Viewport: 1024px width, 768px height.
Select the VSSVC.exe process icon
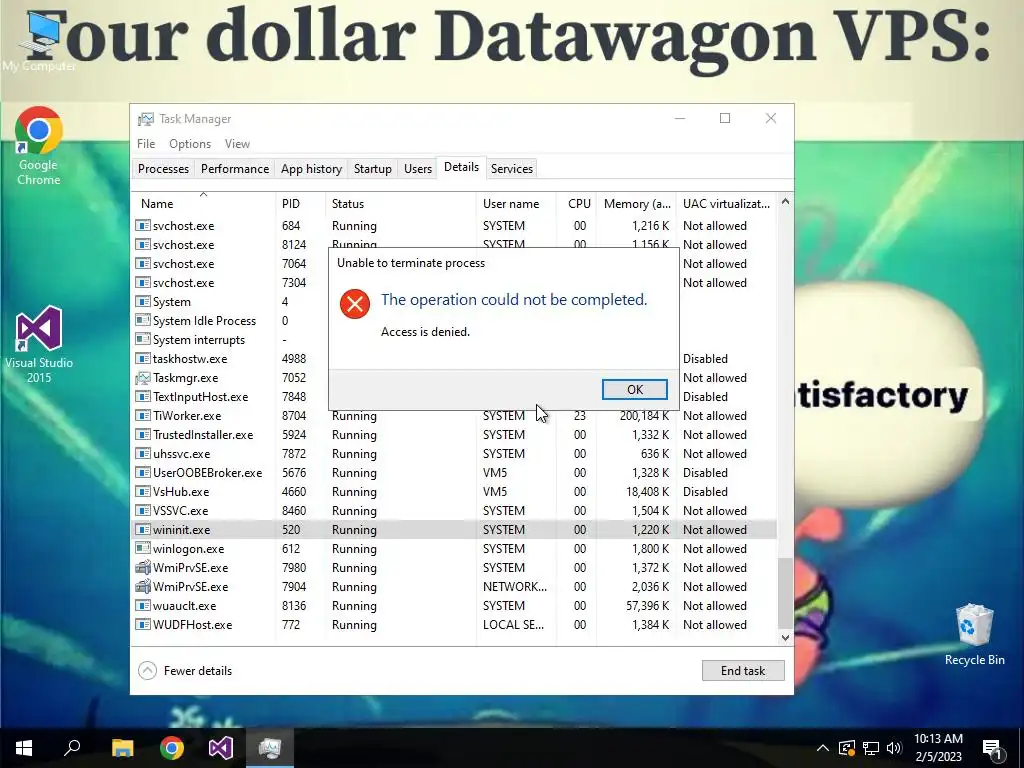coord(143,510)
